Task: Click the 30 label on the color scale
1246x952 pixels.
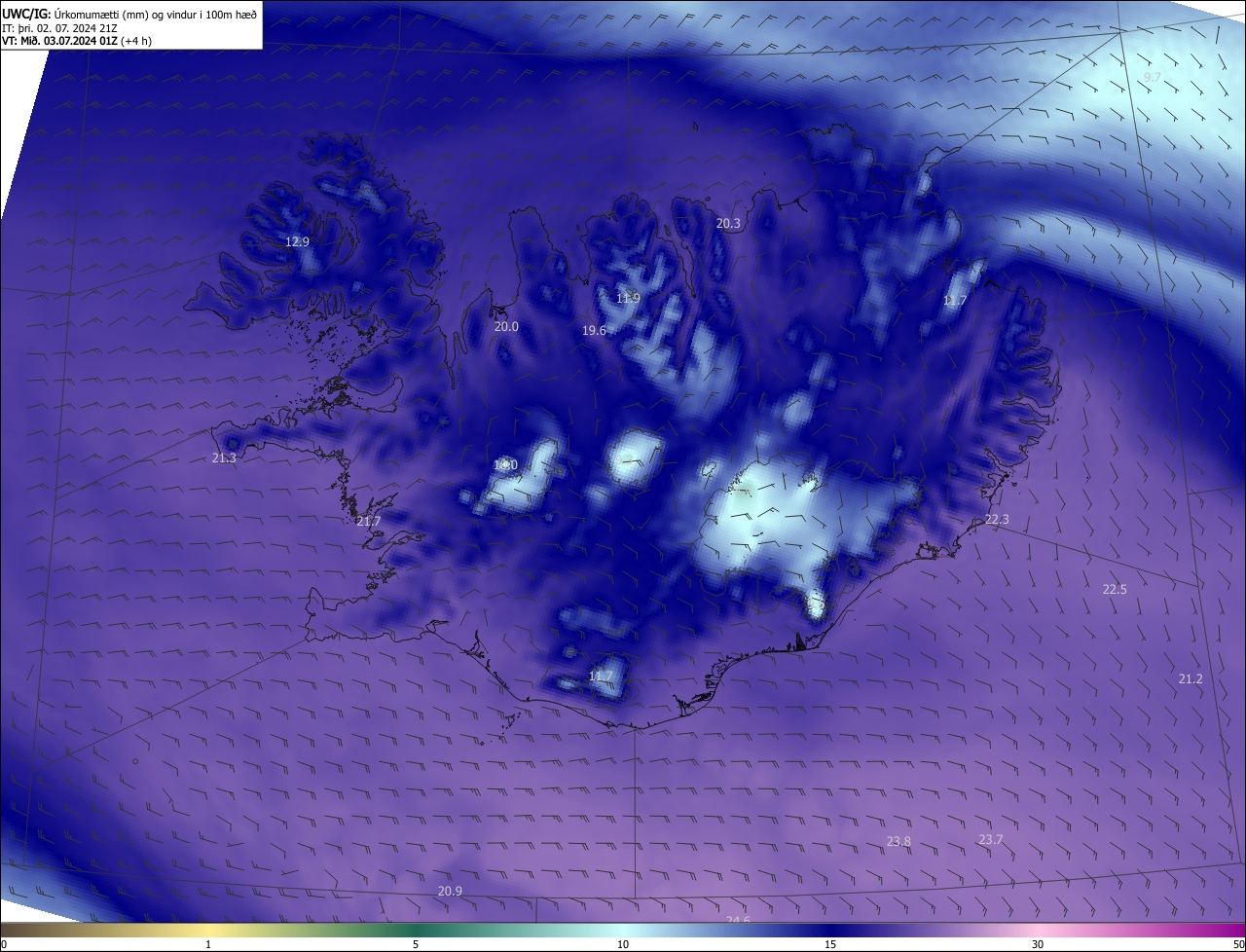Action: tap(1038, 944)
